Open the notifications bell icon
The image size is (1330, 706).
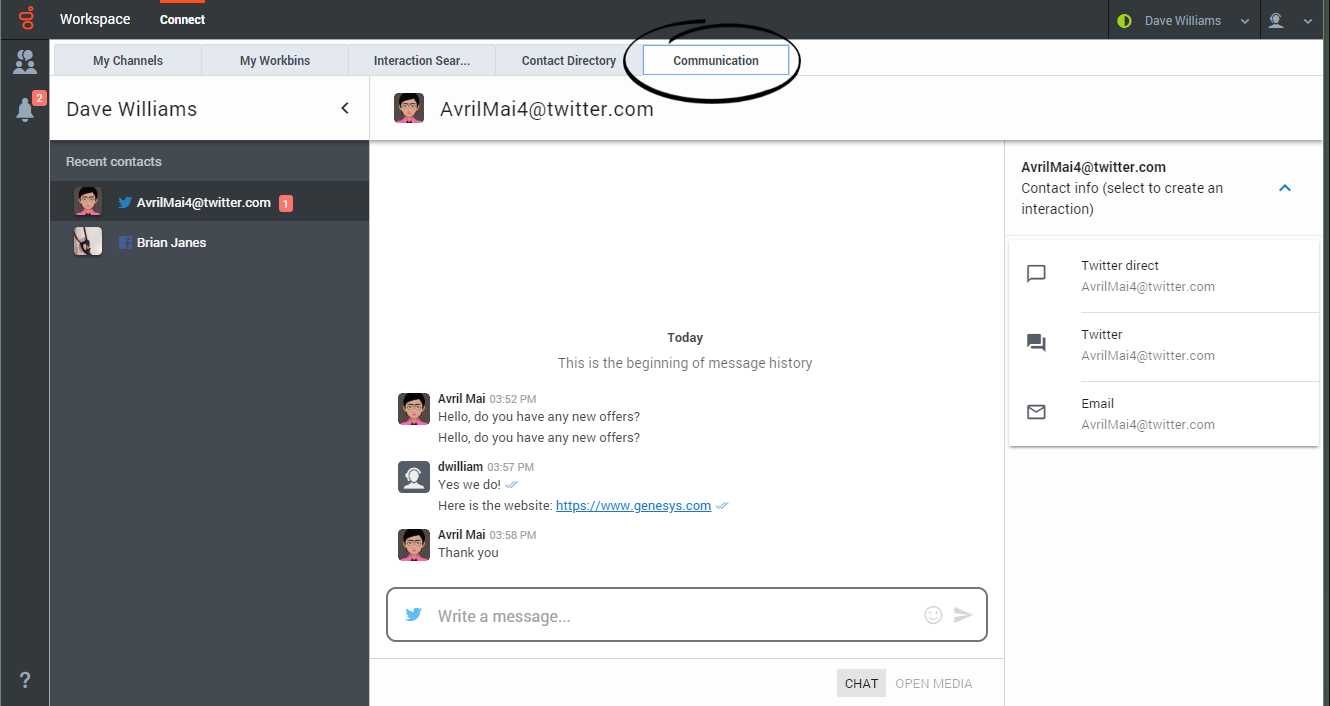tap(25, 110)
